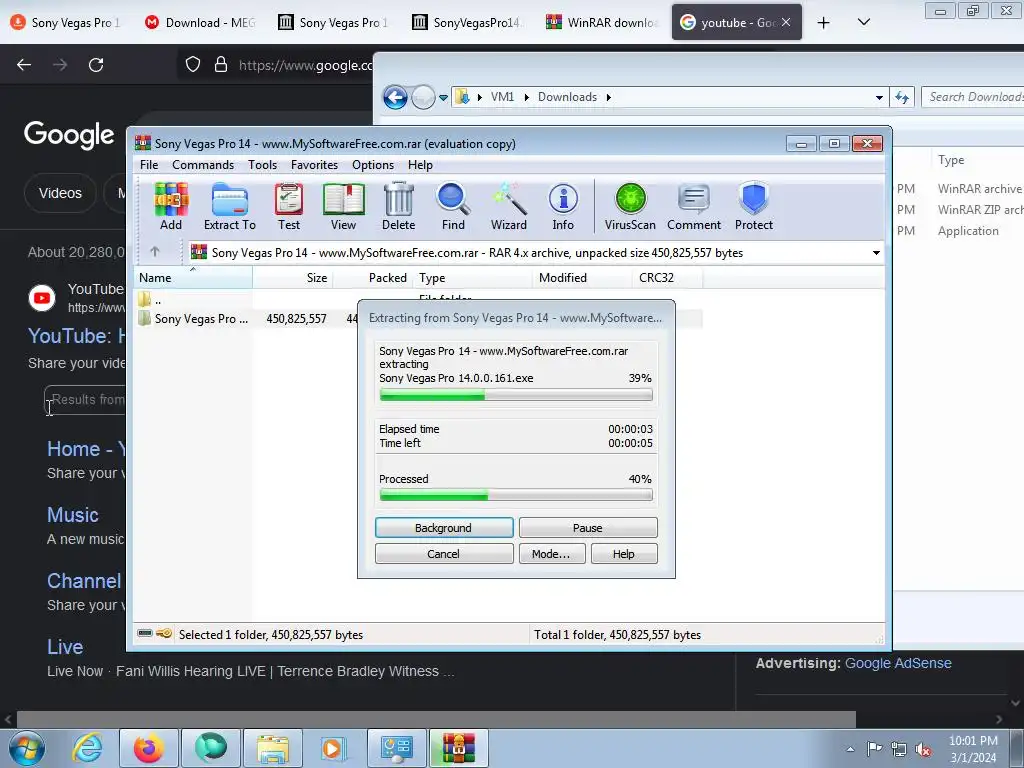The image size is (1024, 768).
Task: Cancel the extraction
Action: coord(444,554)
